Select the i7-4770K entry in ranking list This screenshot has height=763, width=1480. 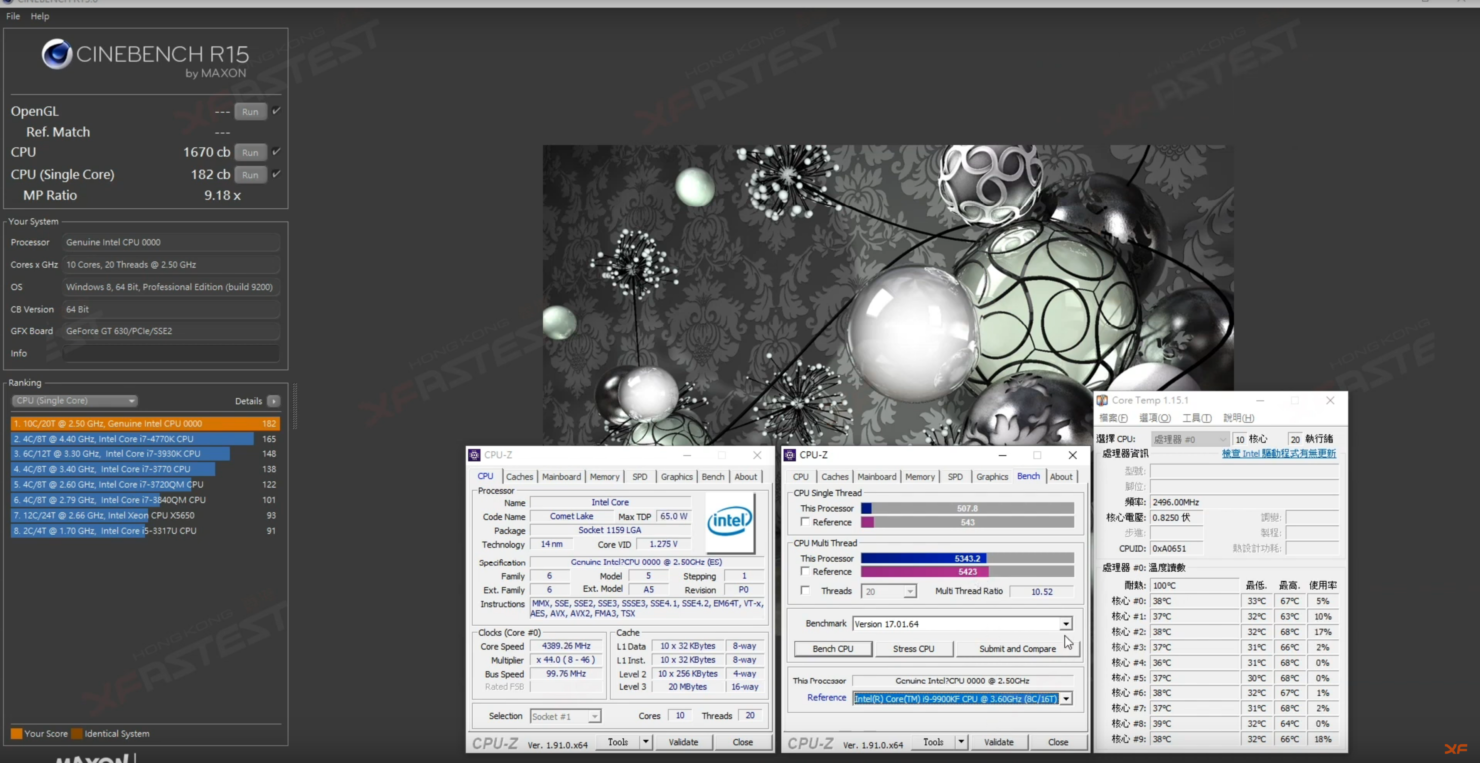click(132, 439)
